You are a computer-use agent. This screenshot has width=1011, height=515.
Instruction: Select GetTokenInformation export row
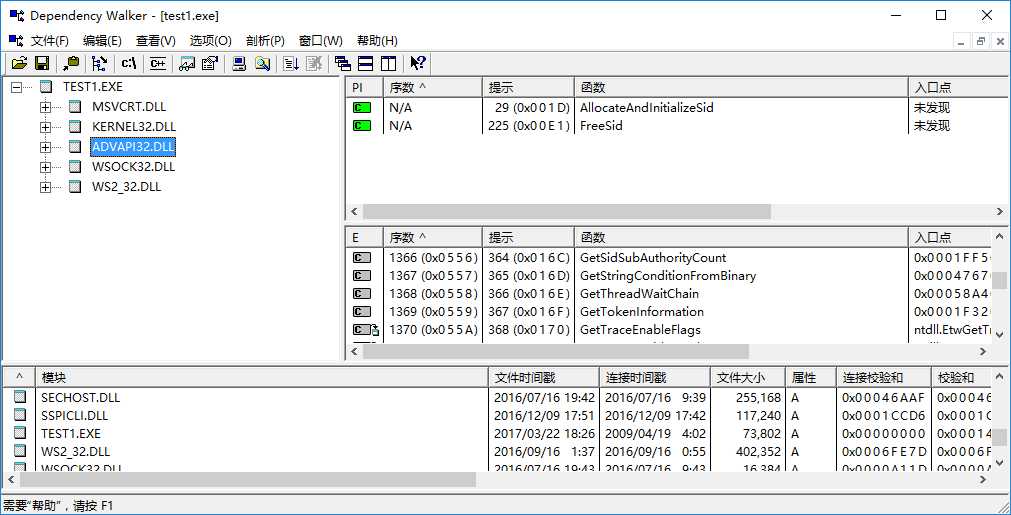669,312
